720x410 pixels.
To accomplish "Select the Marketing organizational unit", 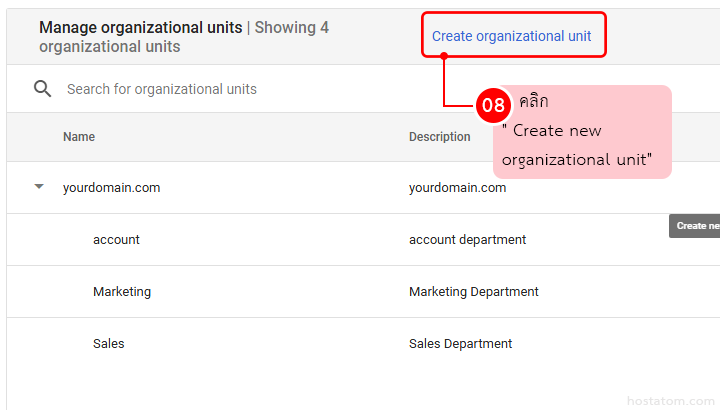I will click(x=122, y=291).
